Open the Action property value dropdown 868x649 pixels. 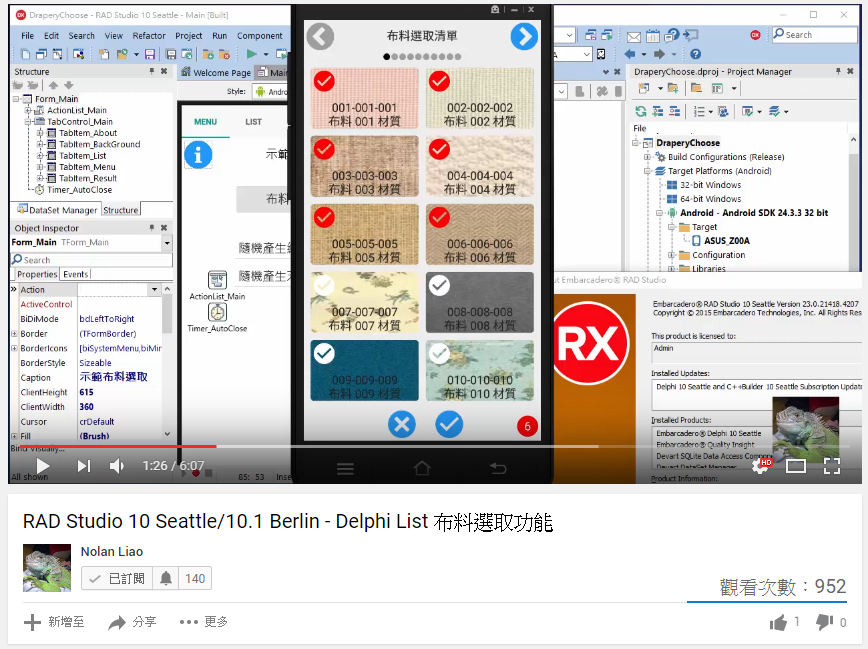point(154,290)
